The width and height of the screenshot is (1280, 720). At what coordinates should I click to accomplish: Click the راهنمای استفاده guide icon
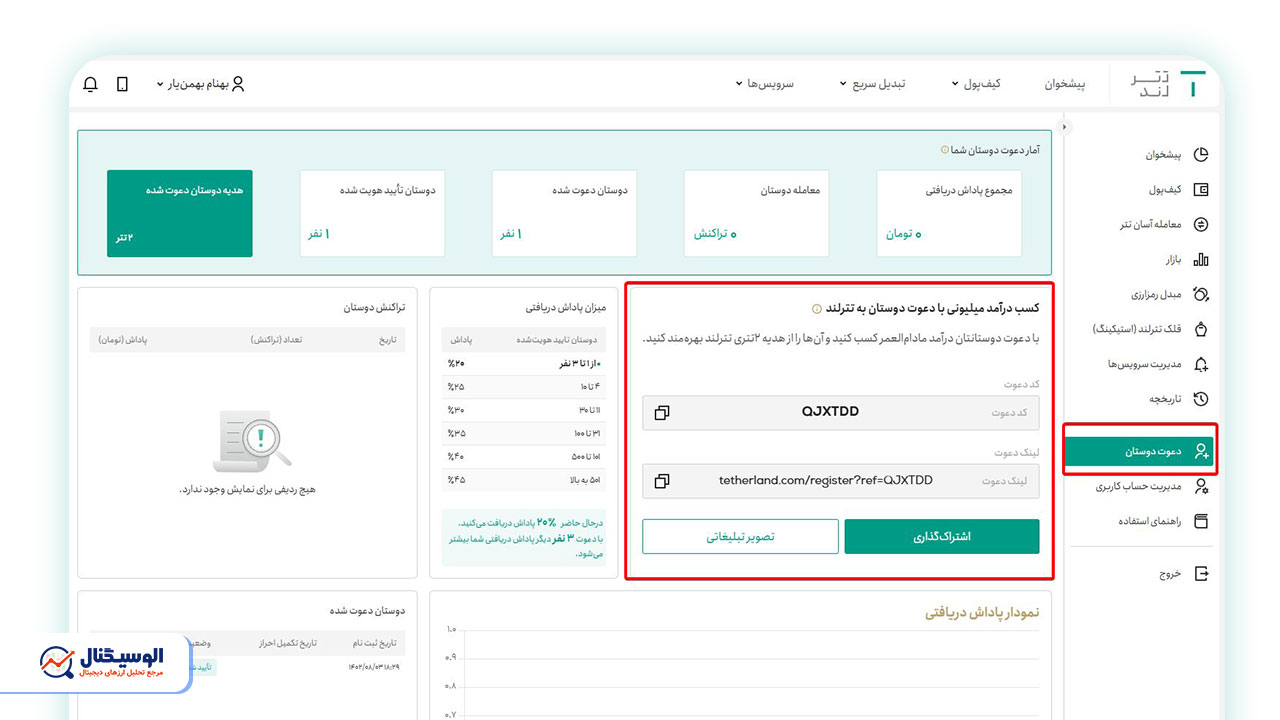click(1201, 521)
